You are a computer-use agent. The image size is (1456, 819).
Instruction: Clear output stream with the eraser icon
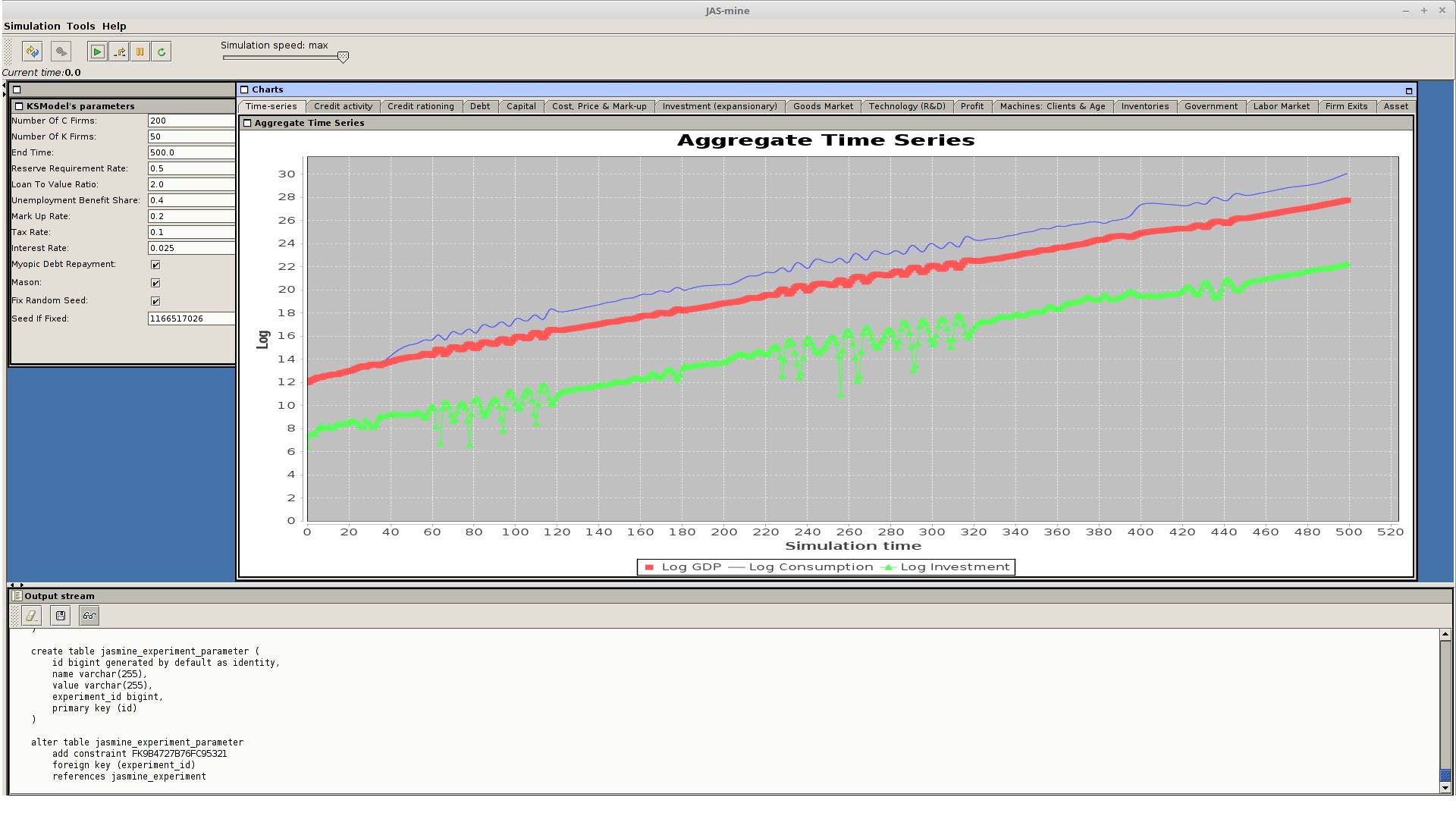click(x=32, y=616)
